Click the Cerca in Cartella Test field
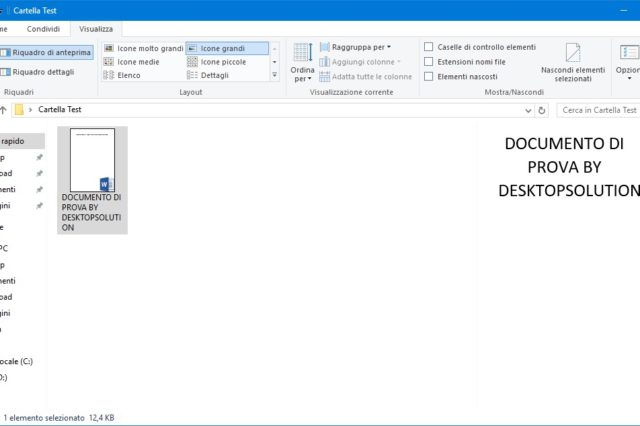 pos(596,110)
